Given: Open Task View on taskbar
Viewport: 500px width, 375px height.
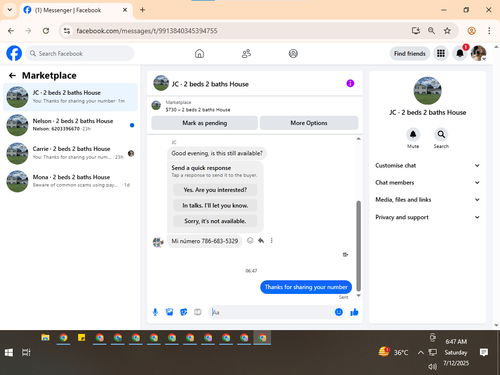Looking at the screenshot, I should tap(26, 352).
